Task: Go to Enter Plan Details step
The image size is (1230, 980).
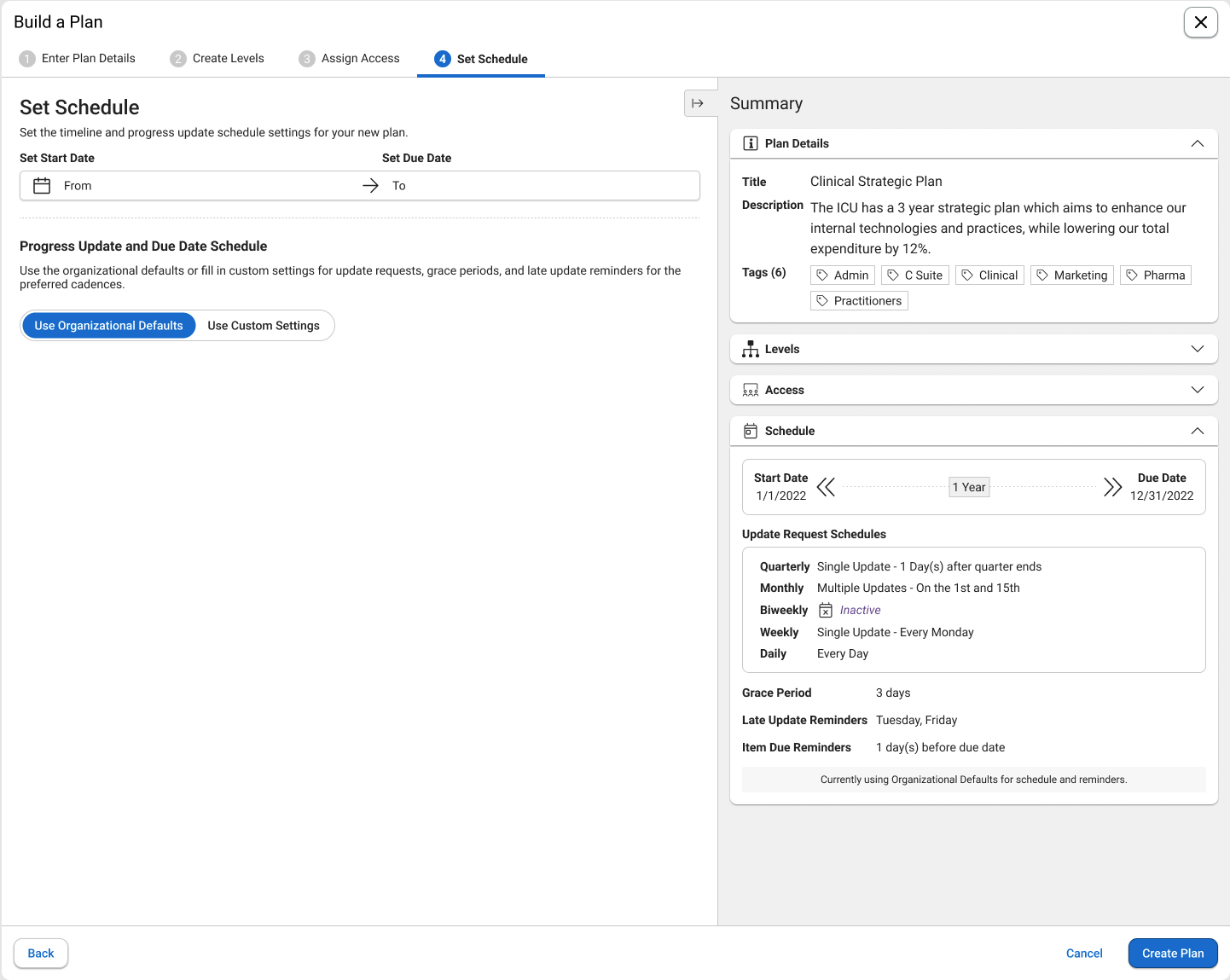Action: tap(78, 59)
